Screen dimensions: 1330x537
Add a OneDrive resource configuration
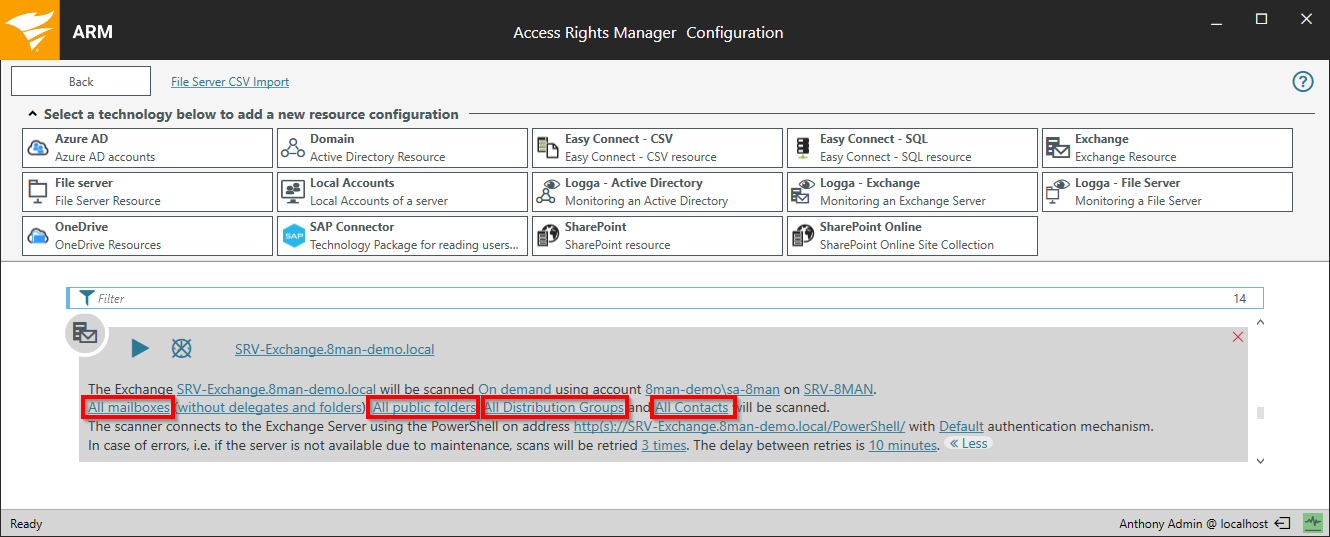pos(147,236)
